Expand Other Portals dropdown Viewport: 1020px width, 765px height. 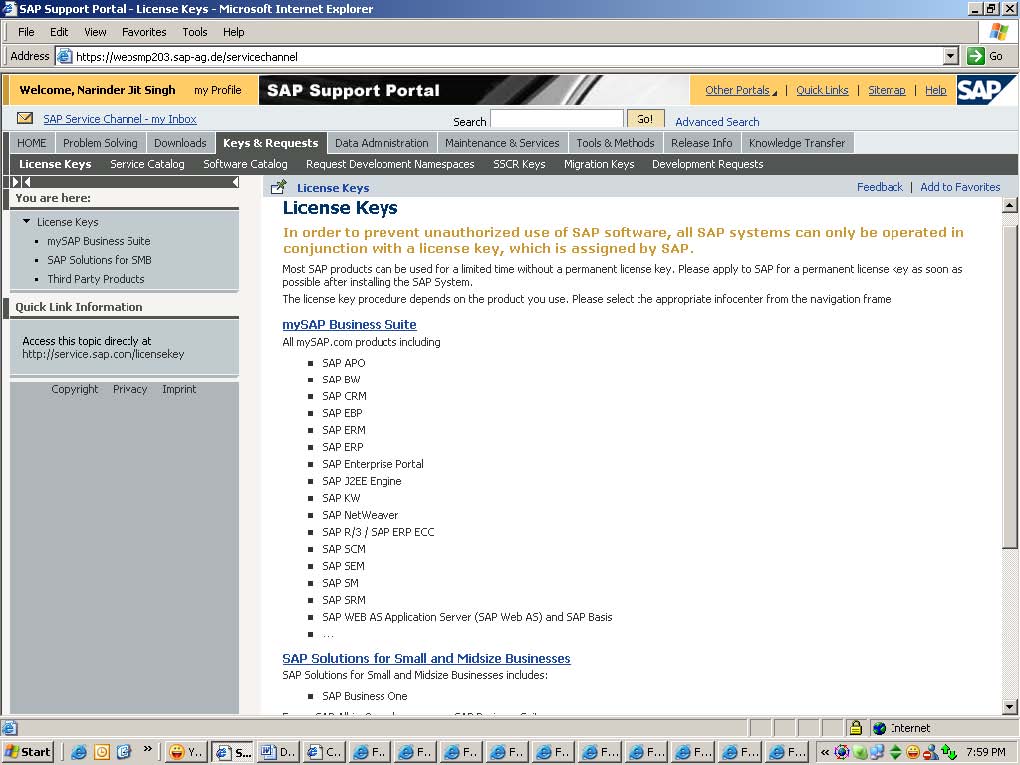click(x=741, y=90)
